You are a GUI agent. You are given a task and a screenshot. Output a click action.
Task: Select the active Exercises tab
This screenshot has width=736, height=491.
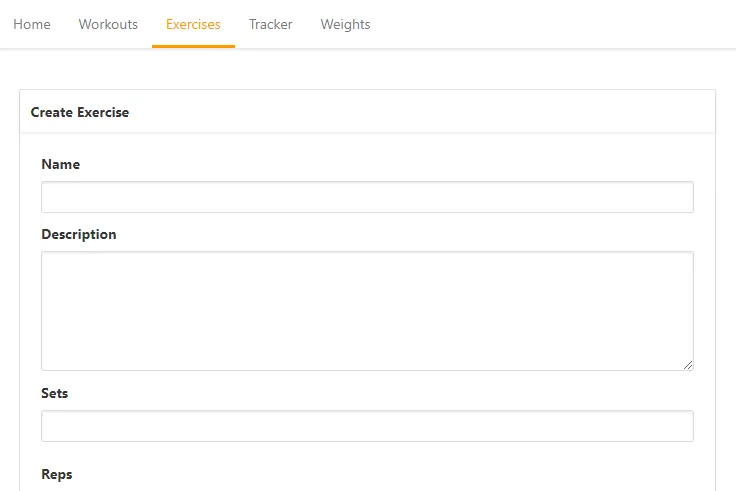click(193, 24)
